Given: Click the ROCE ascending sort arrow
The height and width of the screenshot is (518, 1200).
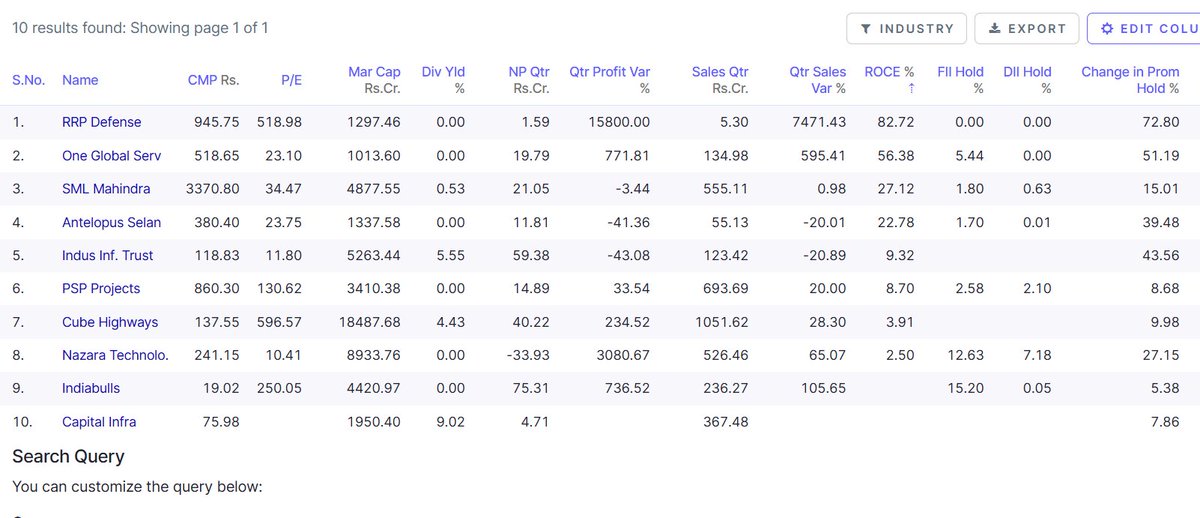Looking at the screenshot, I should (909, 88).
